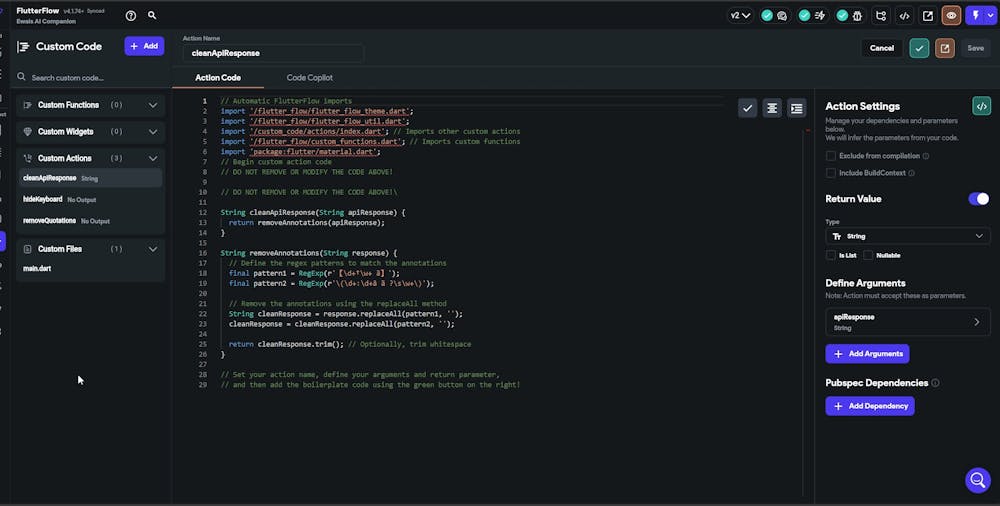Open the help question mark icon

[131, 16]
